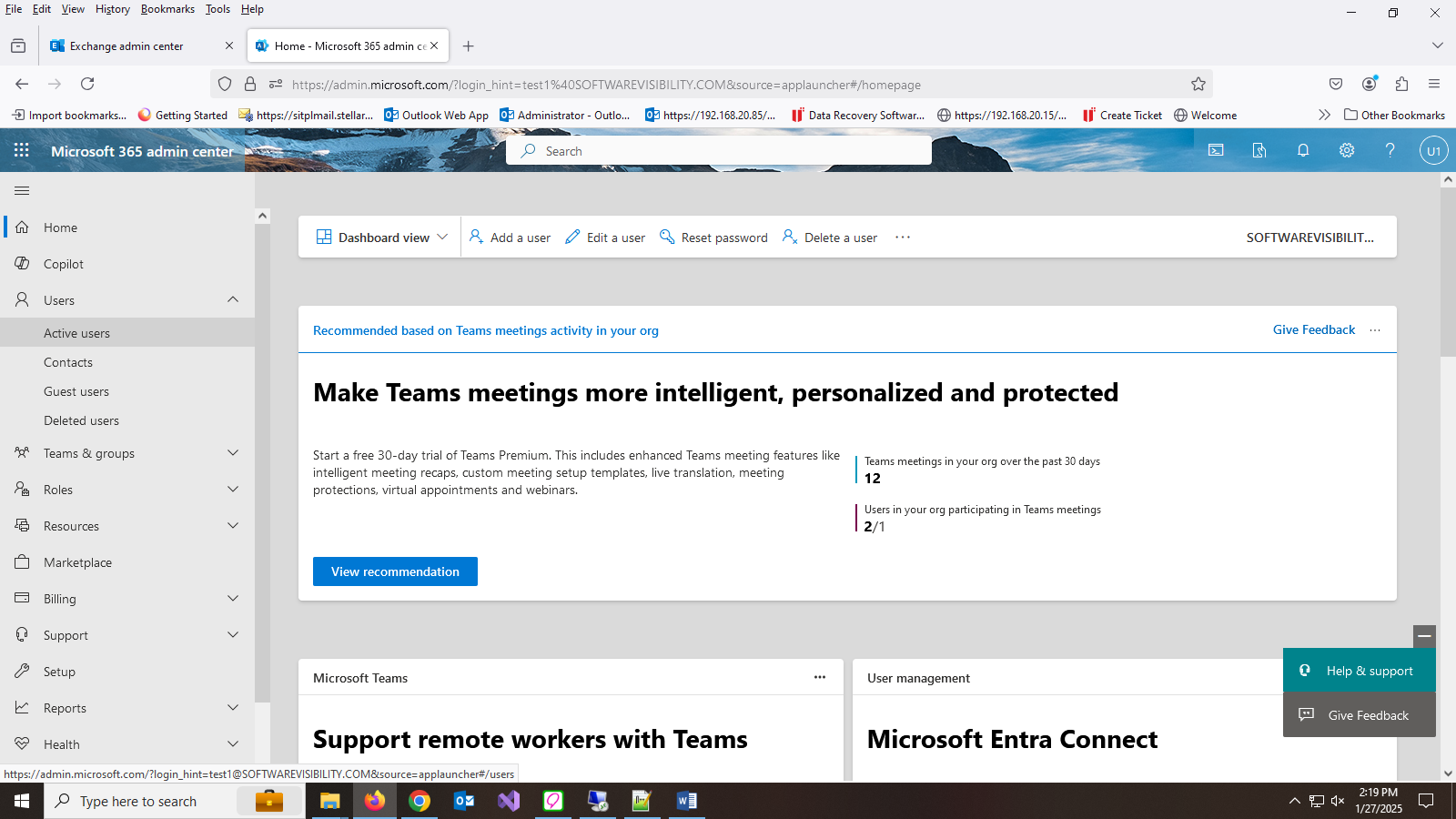1456x819 pixels.
Task: Expand the Support section
Action: point(233,635)
